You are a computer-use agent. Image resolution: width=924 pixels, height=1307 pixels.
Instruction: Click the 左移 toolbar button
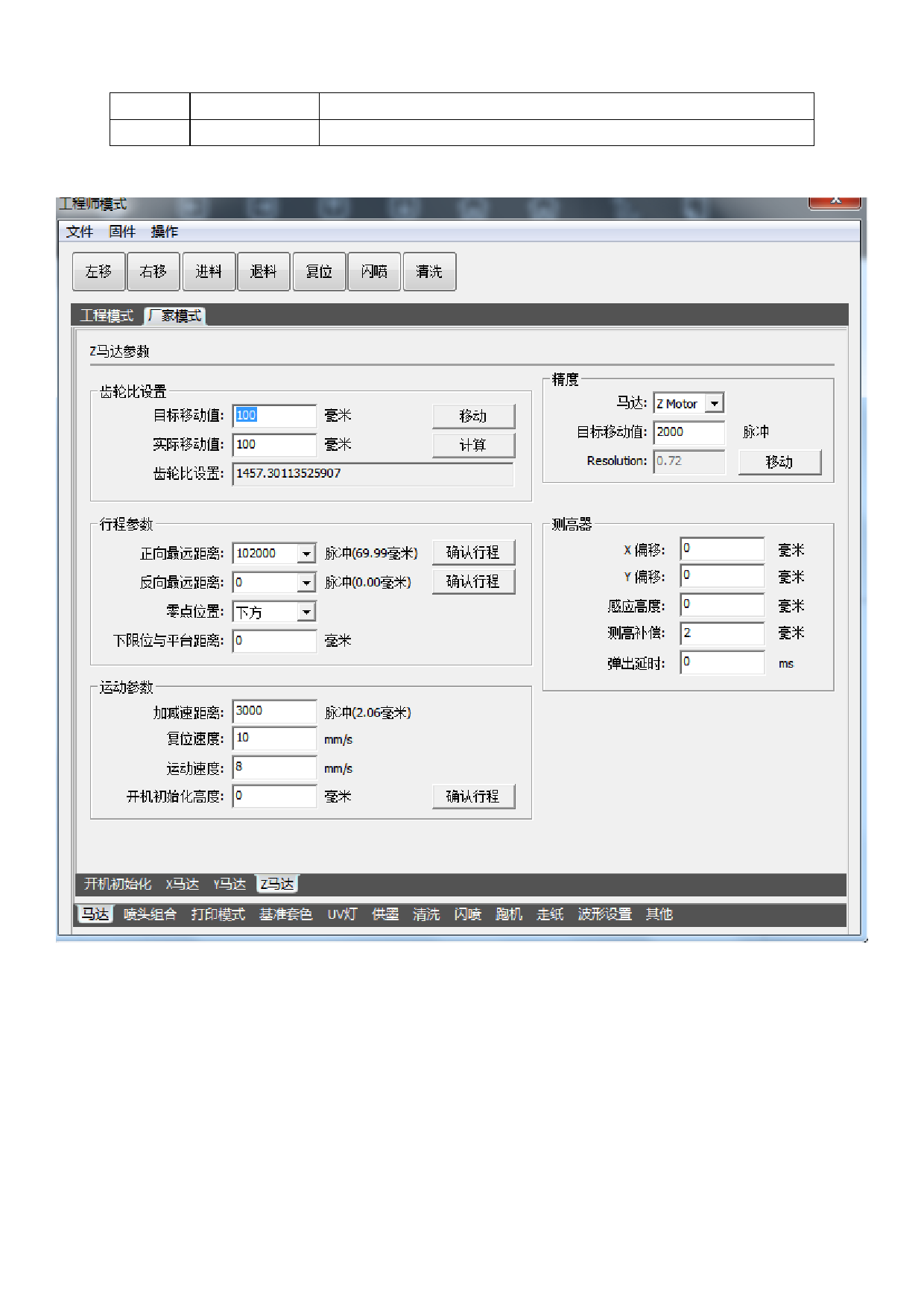click(x=98, y=272)
